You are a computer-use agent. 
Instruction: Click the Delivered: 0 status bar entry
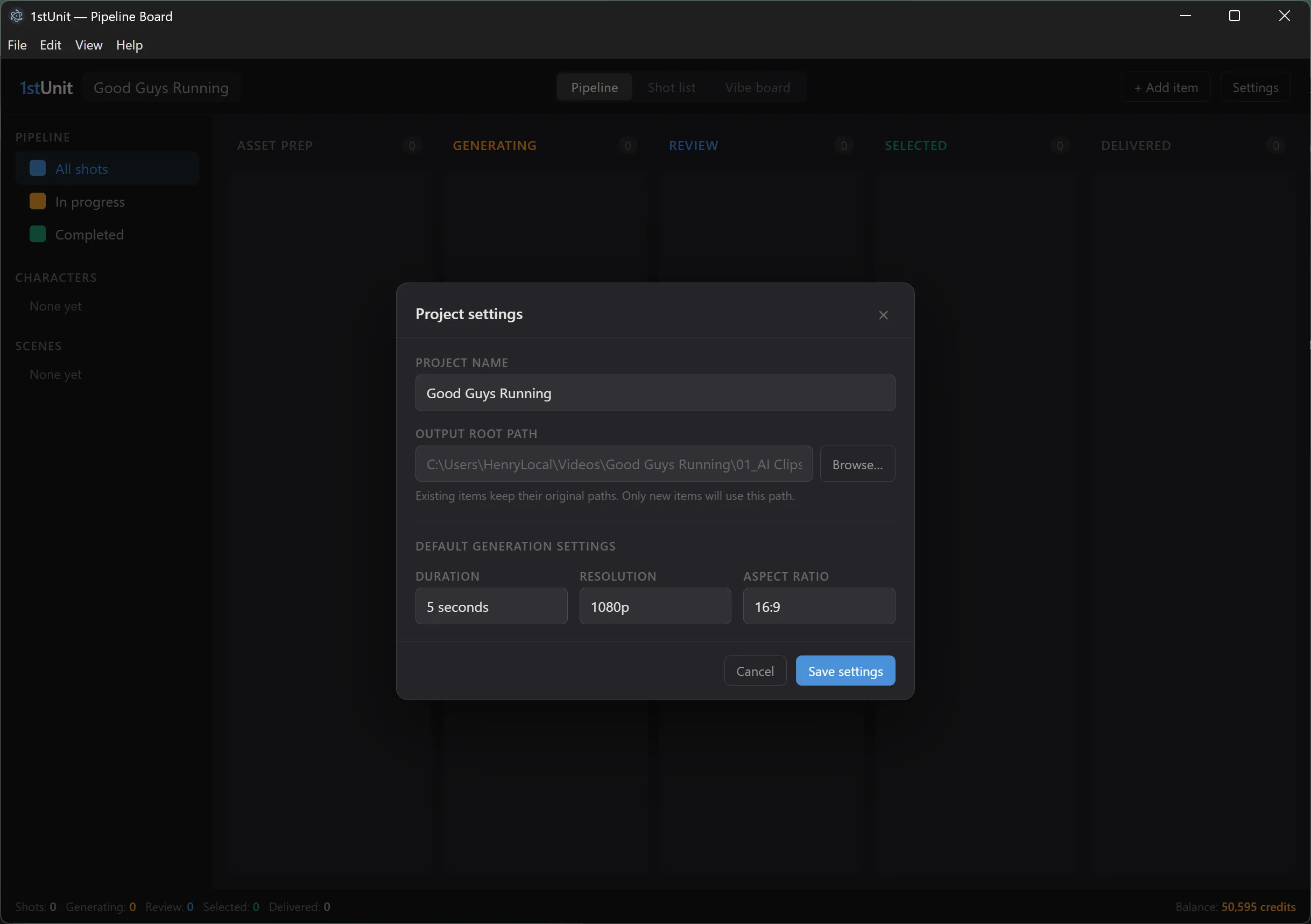[299, 906]
